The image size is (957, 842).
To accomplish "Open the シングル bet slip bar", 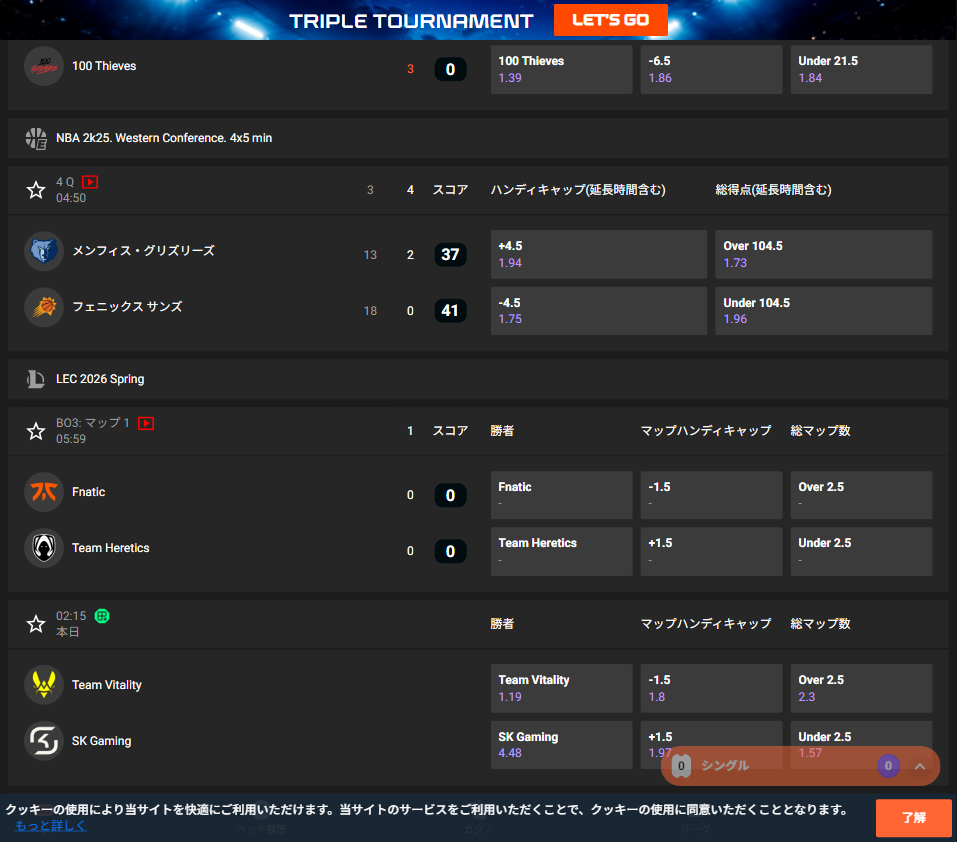I will (800, 766).
